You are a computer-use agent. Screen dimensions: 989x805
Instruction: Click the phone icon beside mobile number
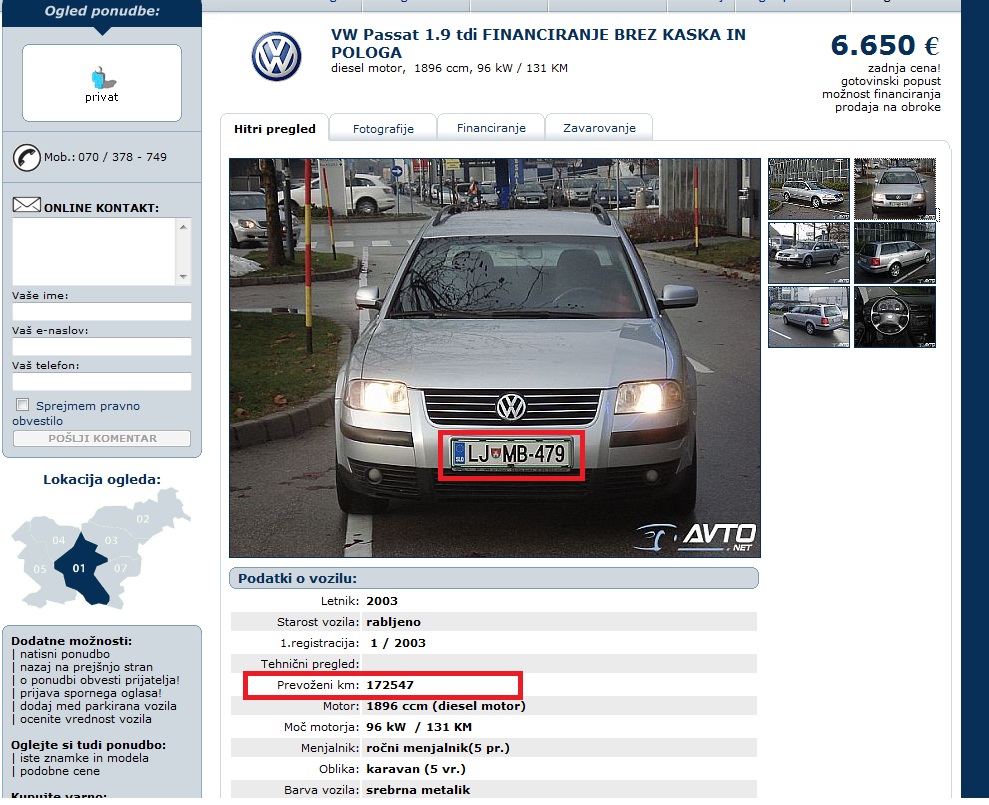point(26,157)
